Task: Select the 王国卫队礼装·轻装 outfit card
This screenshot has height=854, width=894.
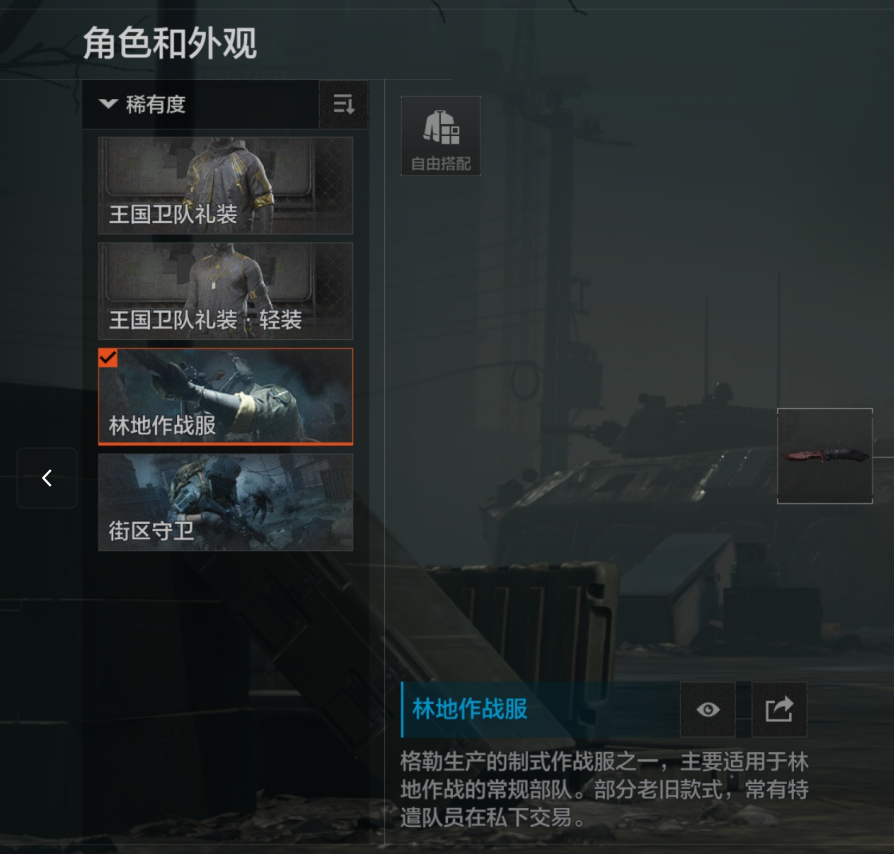Action: click(x=225, y=291)
